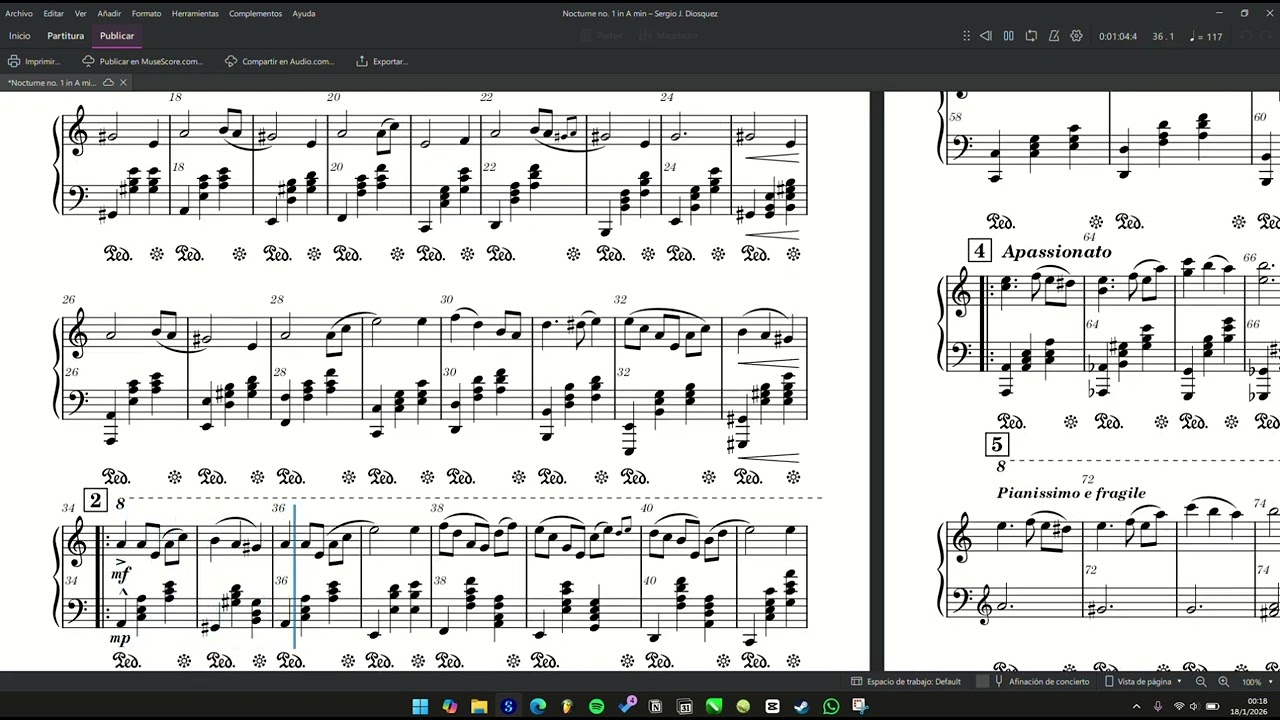Select the Pianissimo e fragile text
Image resolution: width=1280 pixels, height=720 pixels.
click(1071, 493)
